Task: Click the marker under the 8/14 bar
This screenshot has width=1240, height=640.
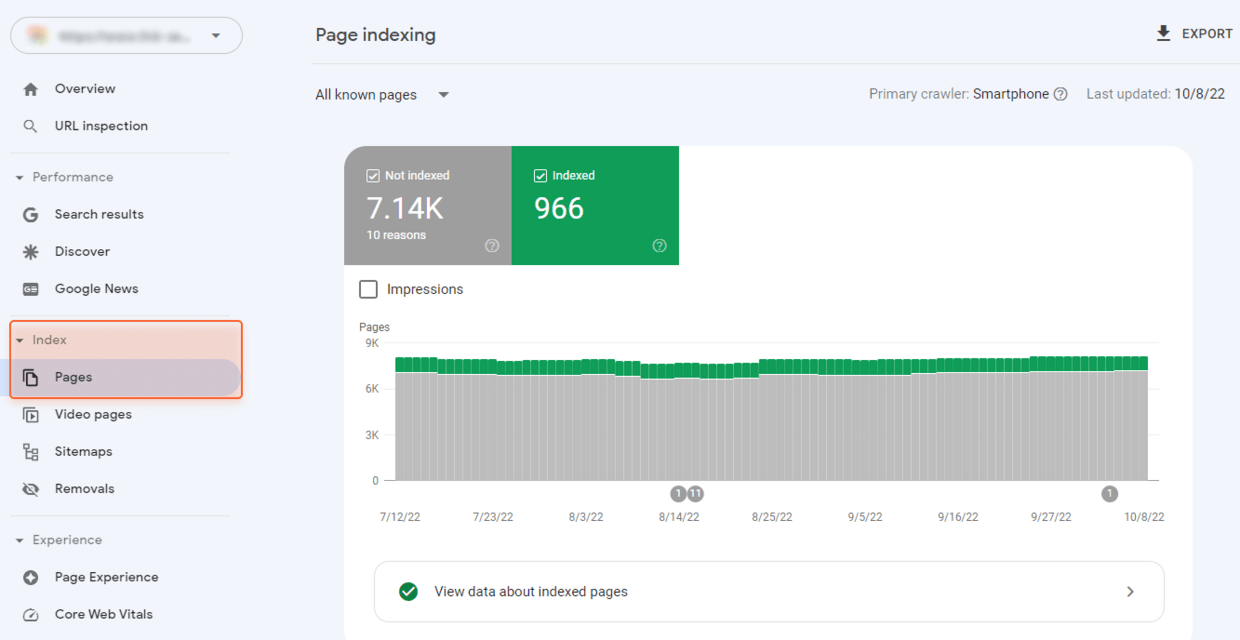Action: tap(678, 493)
